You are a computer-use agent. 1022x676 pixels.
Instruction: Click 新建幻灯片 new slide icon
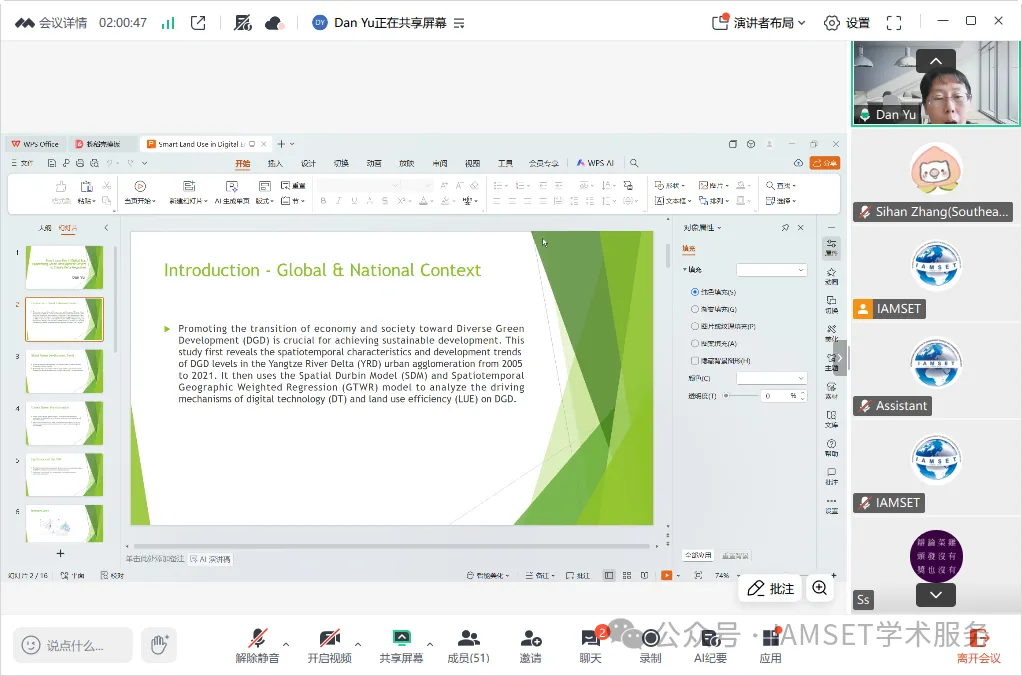pyautogui.click(x=189, y=186)
